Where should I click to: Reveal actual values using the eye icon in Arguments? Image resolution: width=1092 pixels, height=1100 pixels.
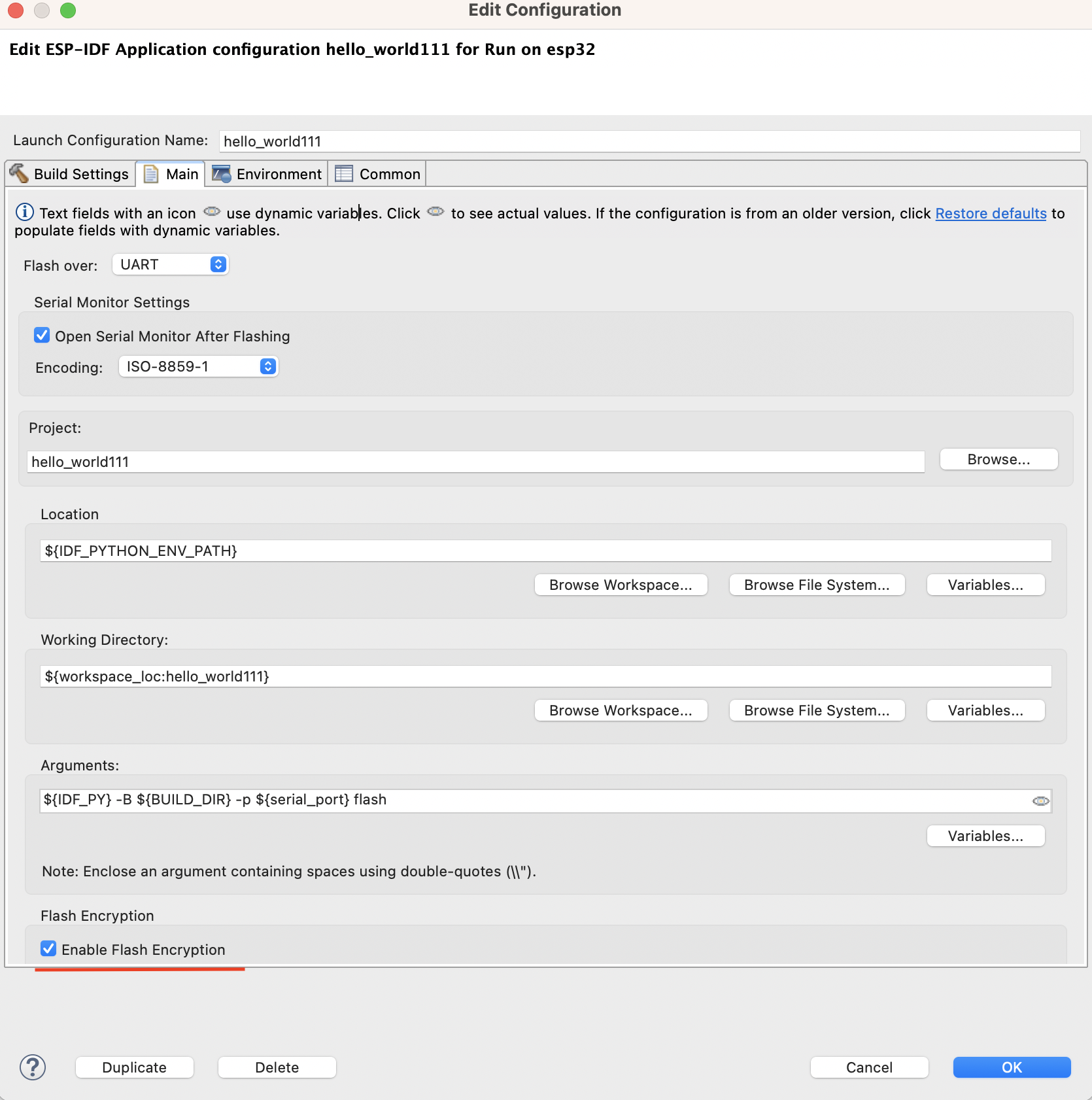pyautogui.click(x=1040, y=800)
